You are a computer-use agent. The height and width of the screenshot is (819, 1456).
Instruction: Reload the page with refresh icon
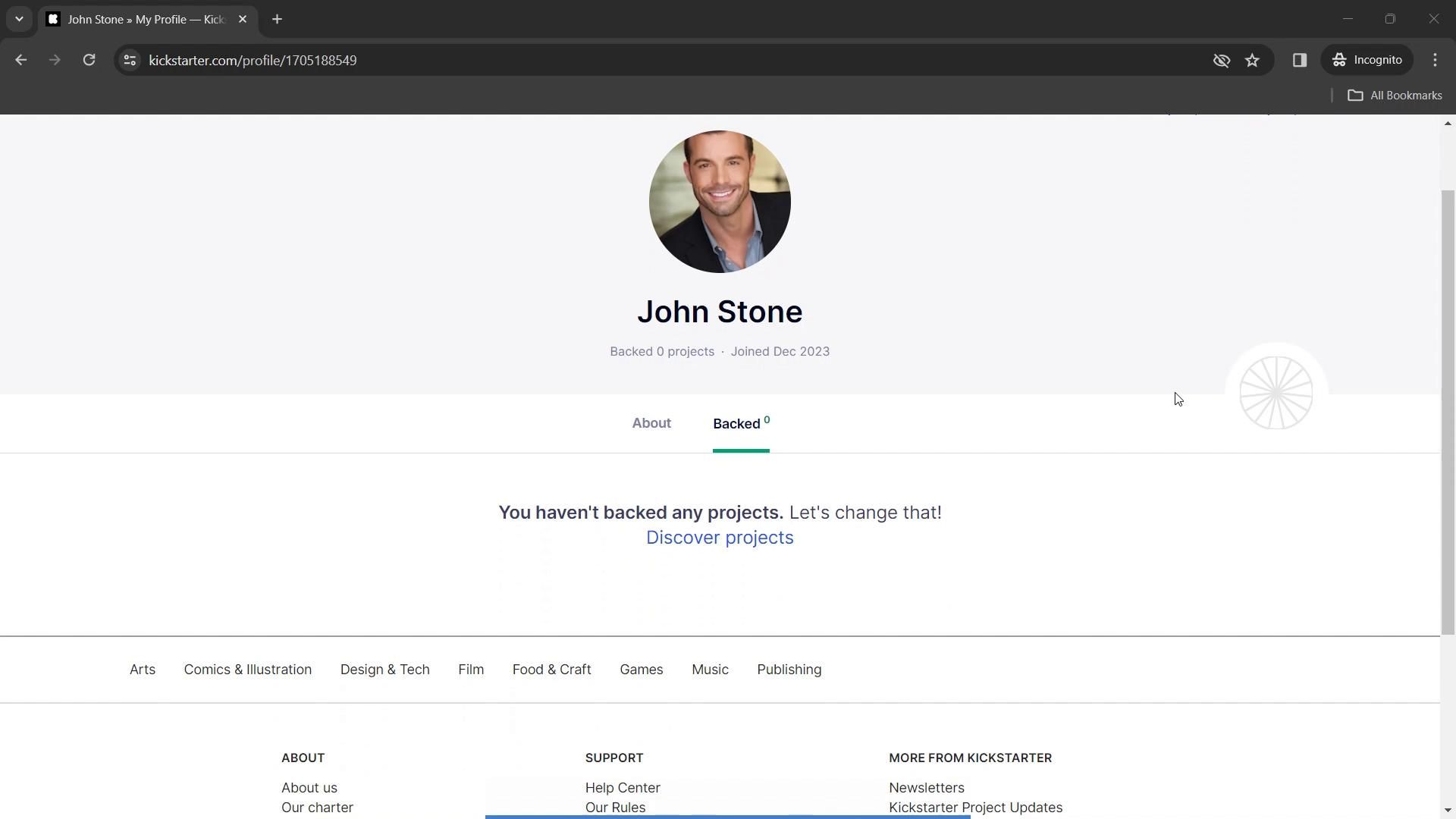coord(89,60)
